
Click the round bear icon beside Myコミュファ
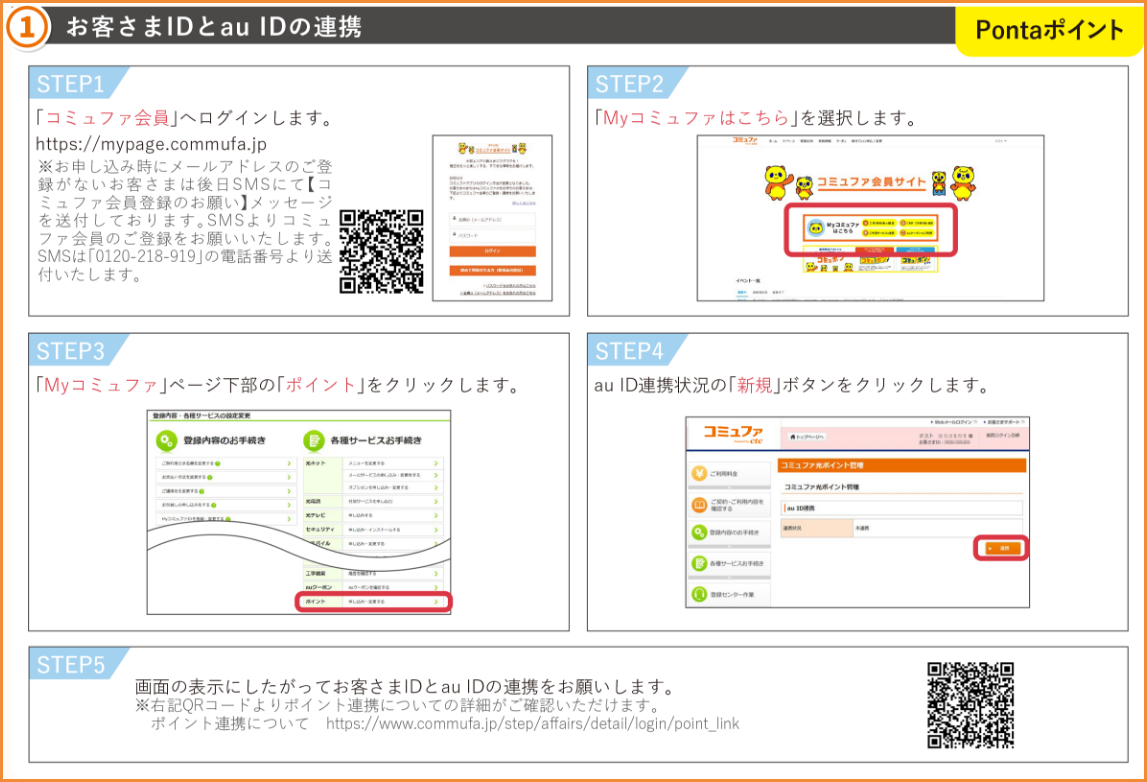point(816,228)
